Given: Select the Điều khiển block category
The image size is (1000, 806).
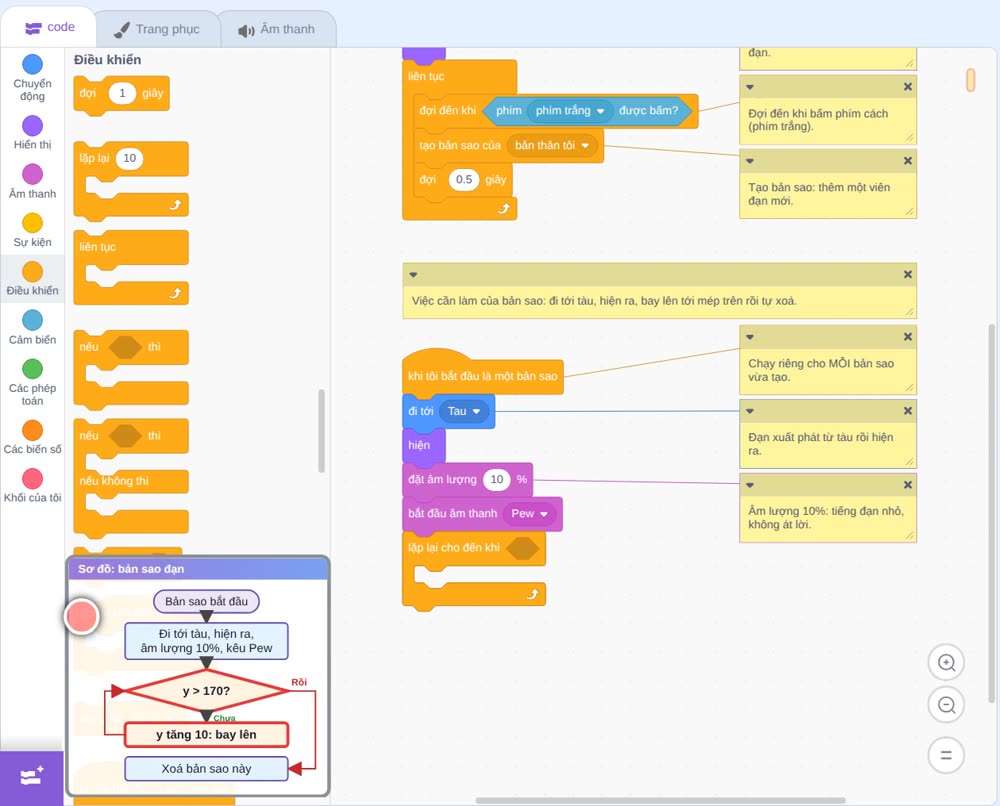Looking at the screenshot, I should click(32, 279).
